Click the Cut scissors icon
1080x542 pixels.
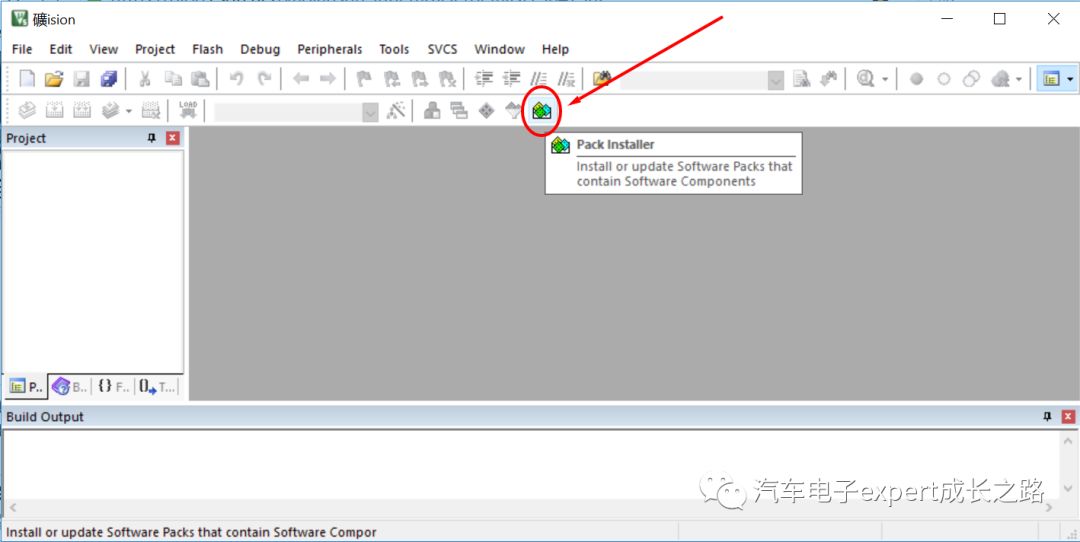pyautogui.click(x=145, y=79)
